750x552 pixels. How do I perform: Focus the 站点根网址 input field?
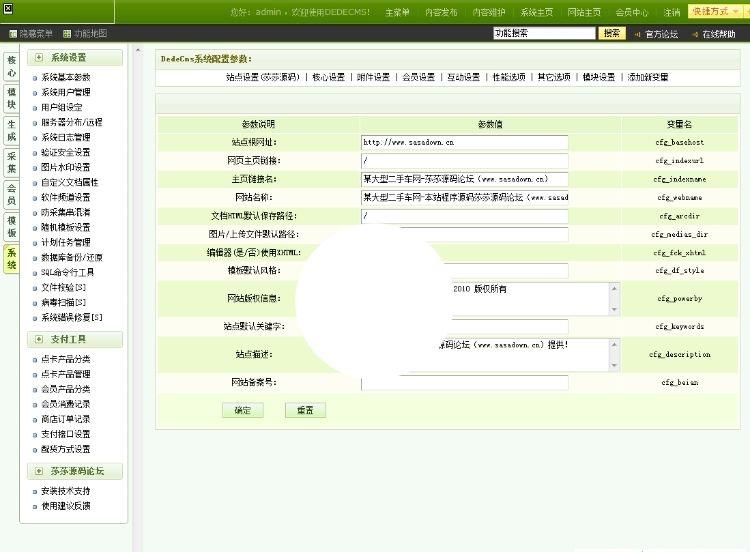464,142
